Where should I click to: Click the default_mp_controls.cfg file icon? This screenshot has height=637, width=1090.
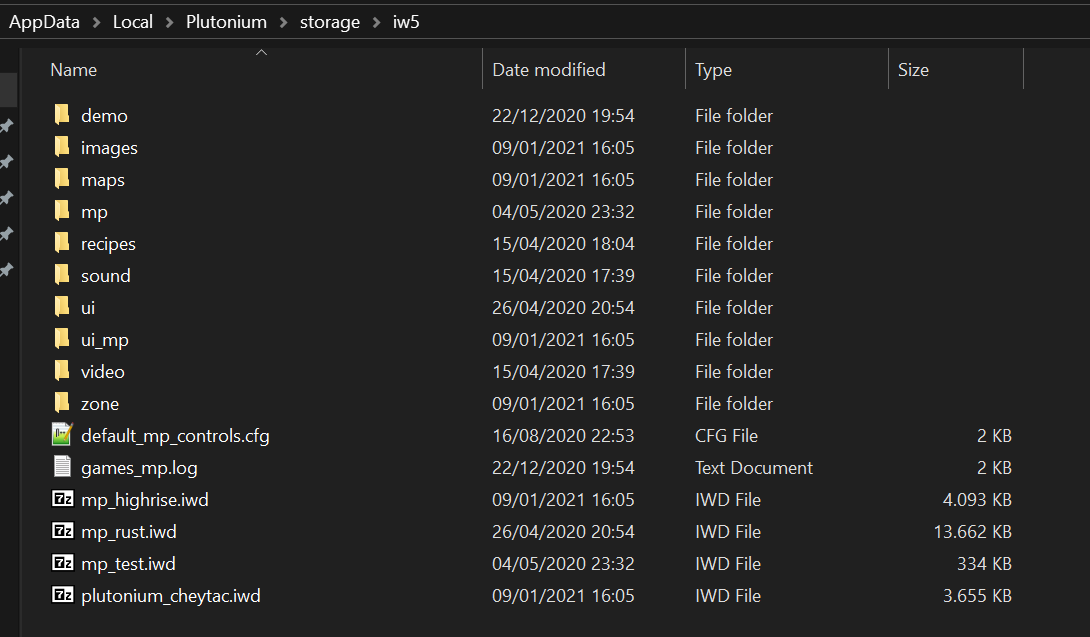coord(63,435)
